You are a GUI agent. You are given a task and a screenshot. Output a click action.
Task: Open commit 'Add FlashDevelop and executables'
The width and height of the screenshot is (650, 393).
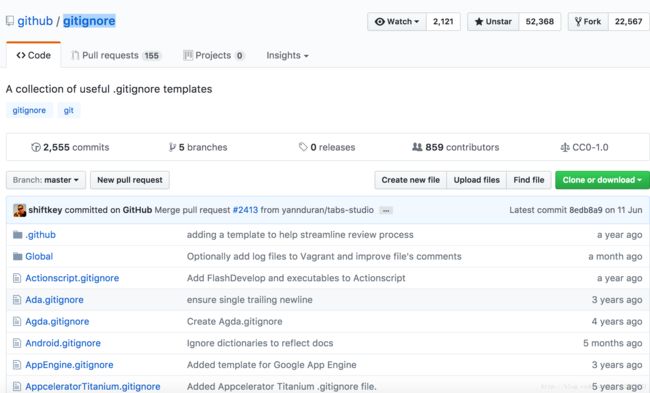pyautogui.click(x=296, y=278)
